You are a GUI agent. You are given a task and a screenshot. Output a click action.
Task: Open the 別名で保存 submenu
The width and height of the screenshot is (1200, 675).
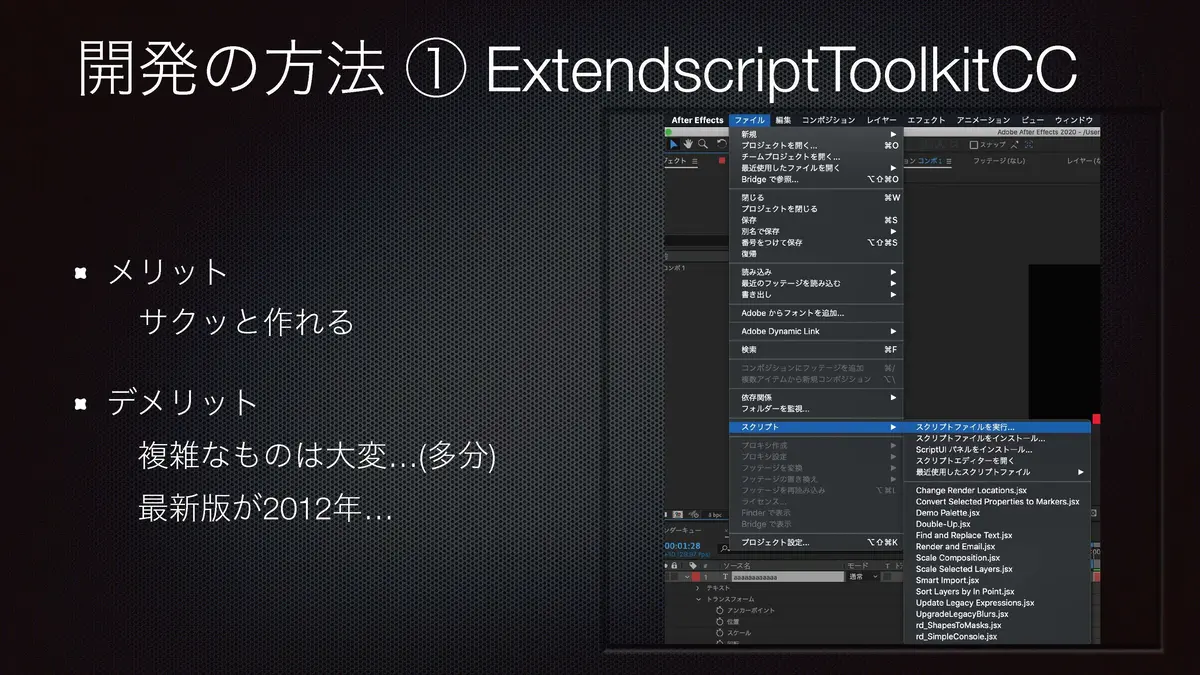(x=815, y=231)
